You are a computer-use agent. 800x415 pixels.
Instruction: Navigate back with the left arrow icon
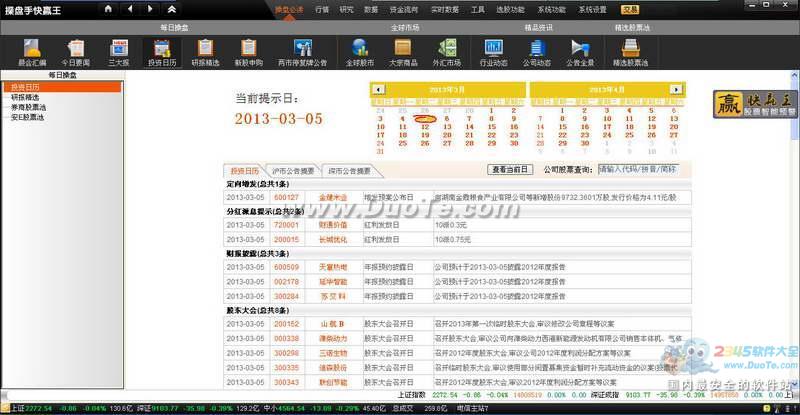130,9
